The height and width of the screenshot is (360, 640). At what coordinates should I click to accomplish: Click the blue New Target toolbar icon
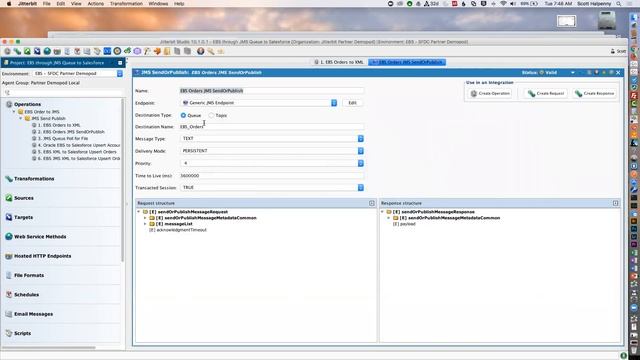click(37, 51)
